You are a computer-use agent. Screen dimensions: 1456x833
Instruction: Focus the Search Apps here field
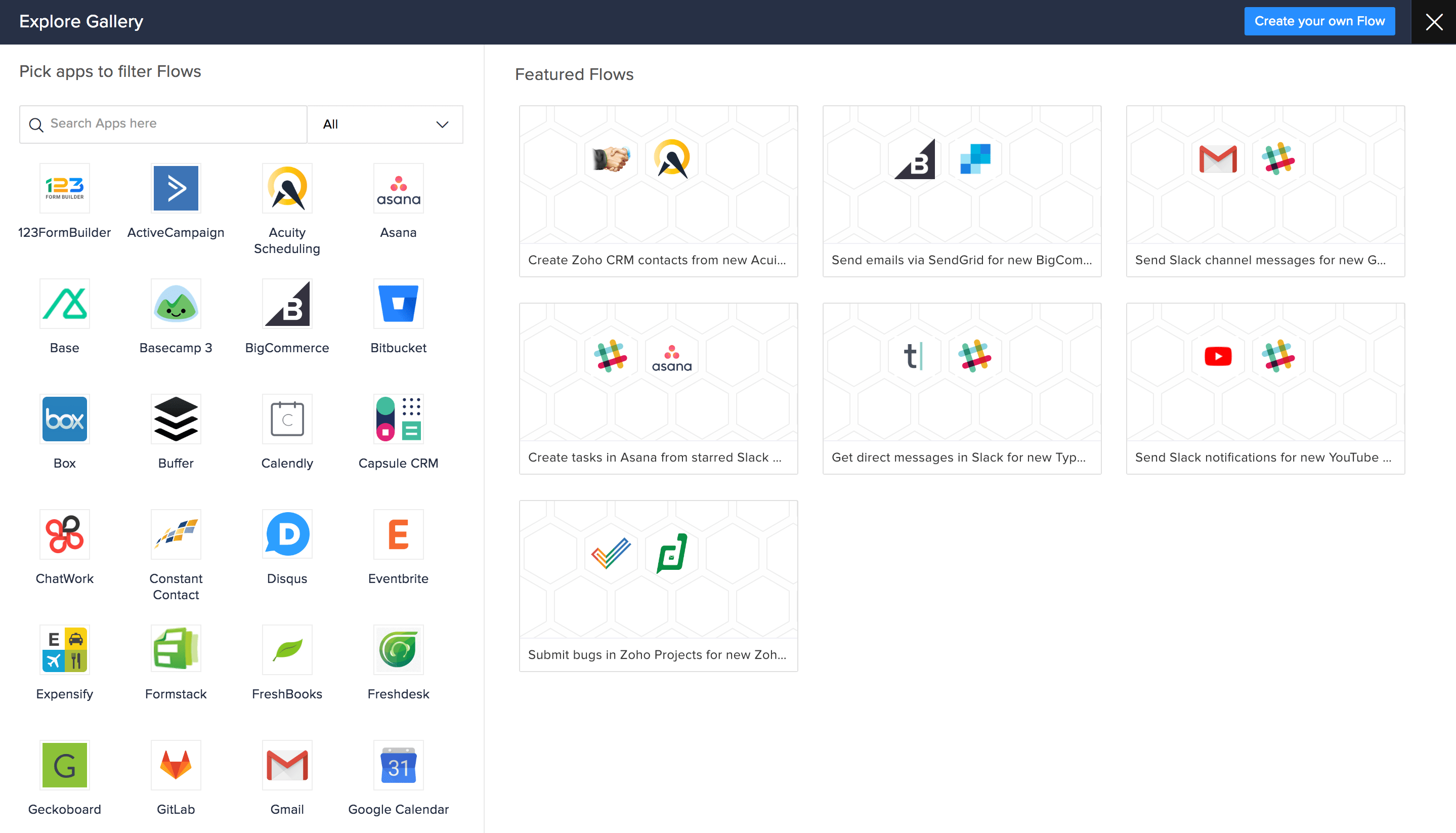pyautogui.click(x=172, y=124)
